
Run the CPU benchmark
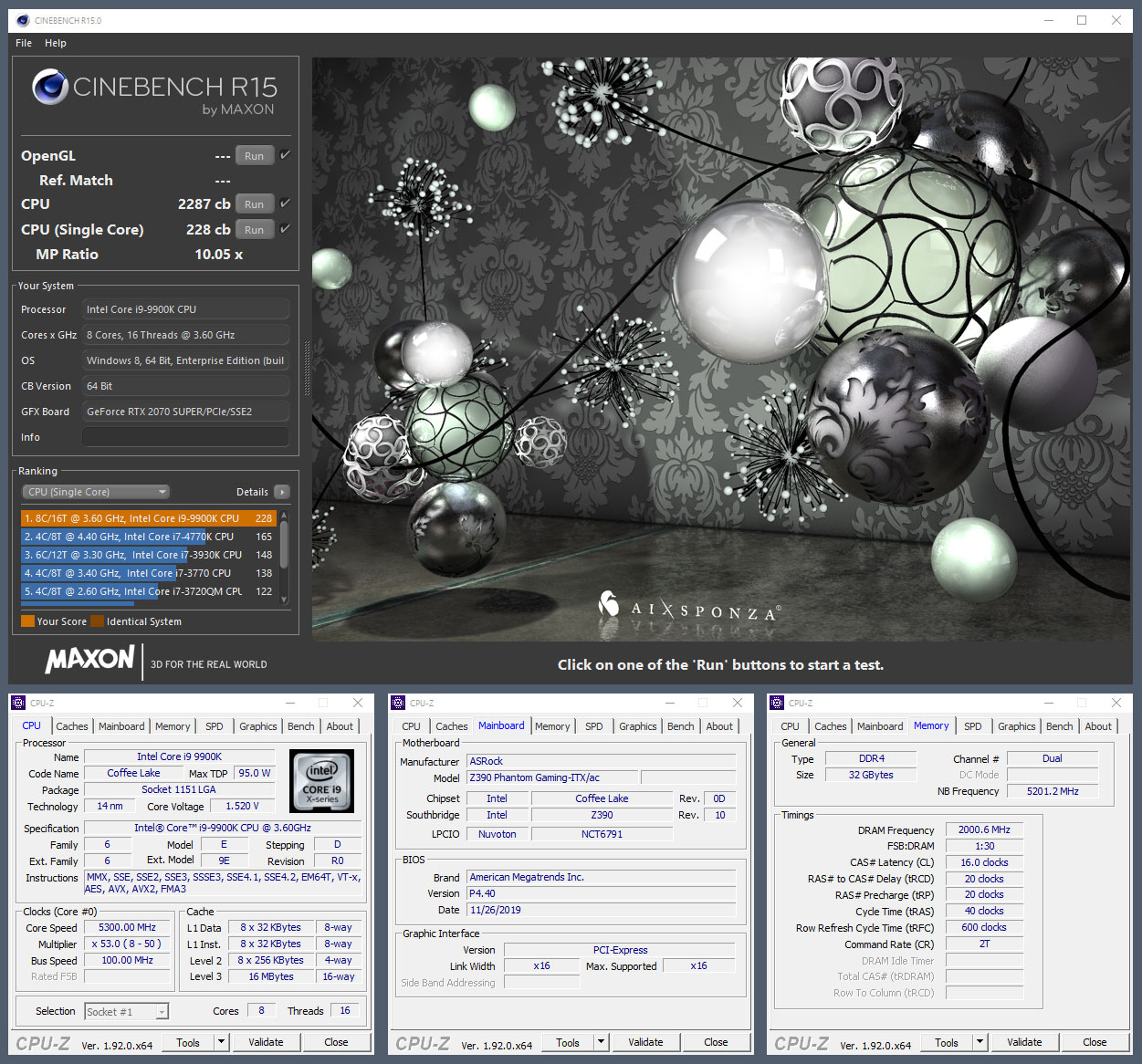click(255, 204)
